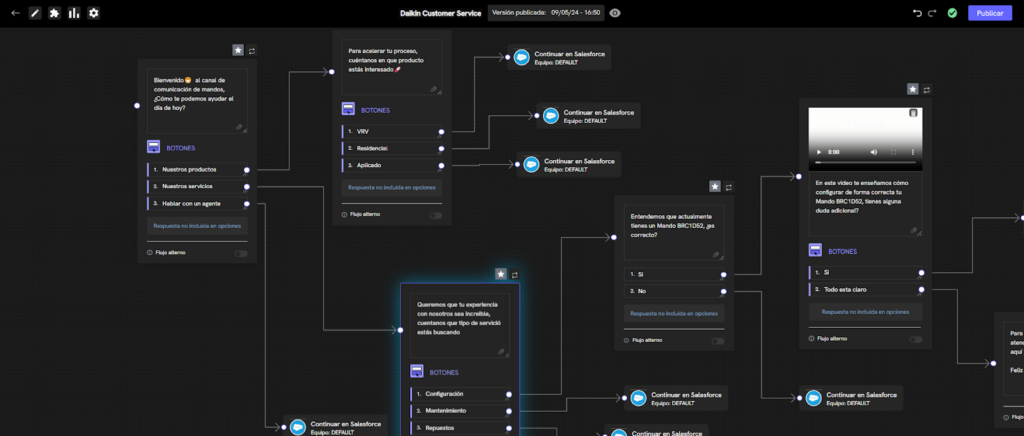This screenshot has height=436, width=1024.
Task: Click the eye icon next to published version
Action: tap(615, 13)
